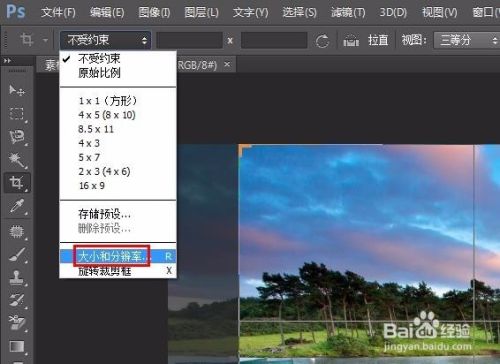Open the 图像(I) menu
The height and width of the screenshot is (364, 500).
pos(154,13)
